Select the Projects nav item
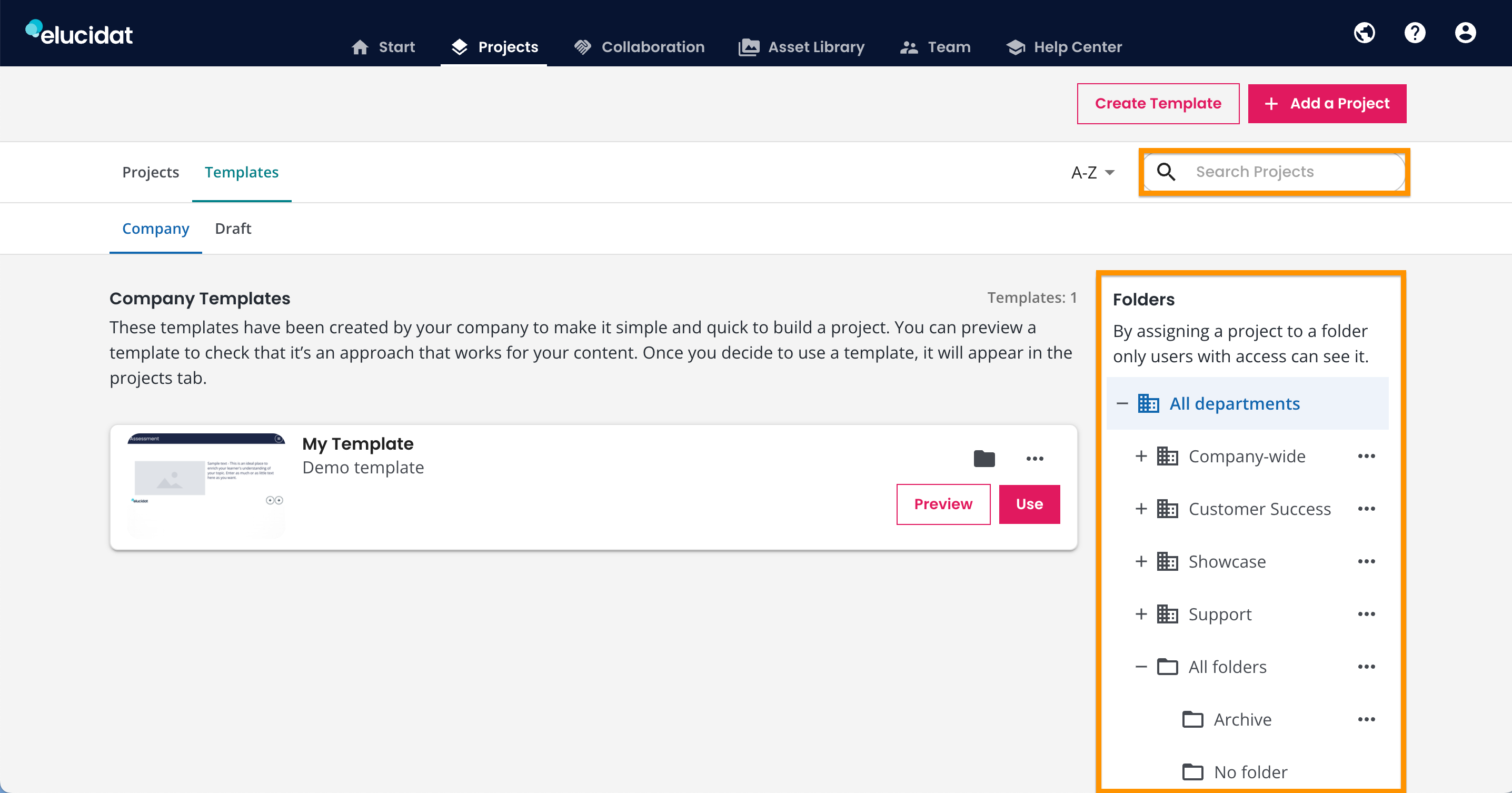Image resolution: width=1512 pixels, height=793 pixels. pyautogui.click(x=494, y=47)
